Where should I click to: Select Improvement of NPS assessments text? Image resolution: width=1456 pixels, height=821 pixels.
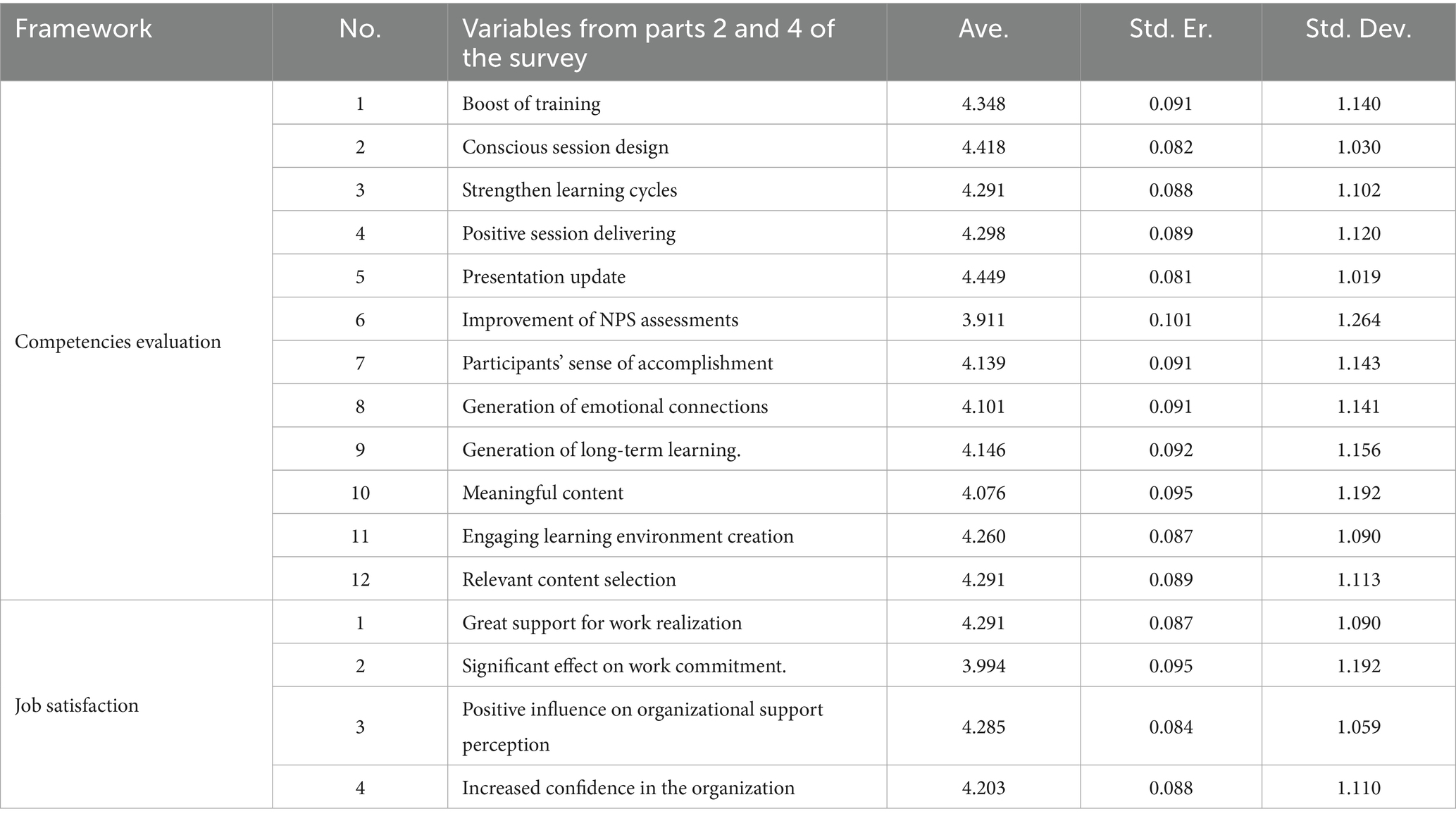(599, 320)
